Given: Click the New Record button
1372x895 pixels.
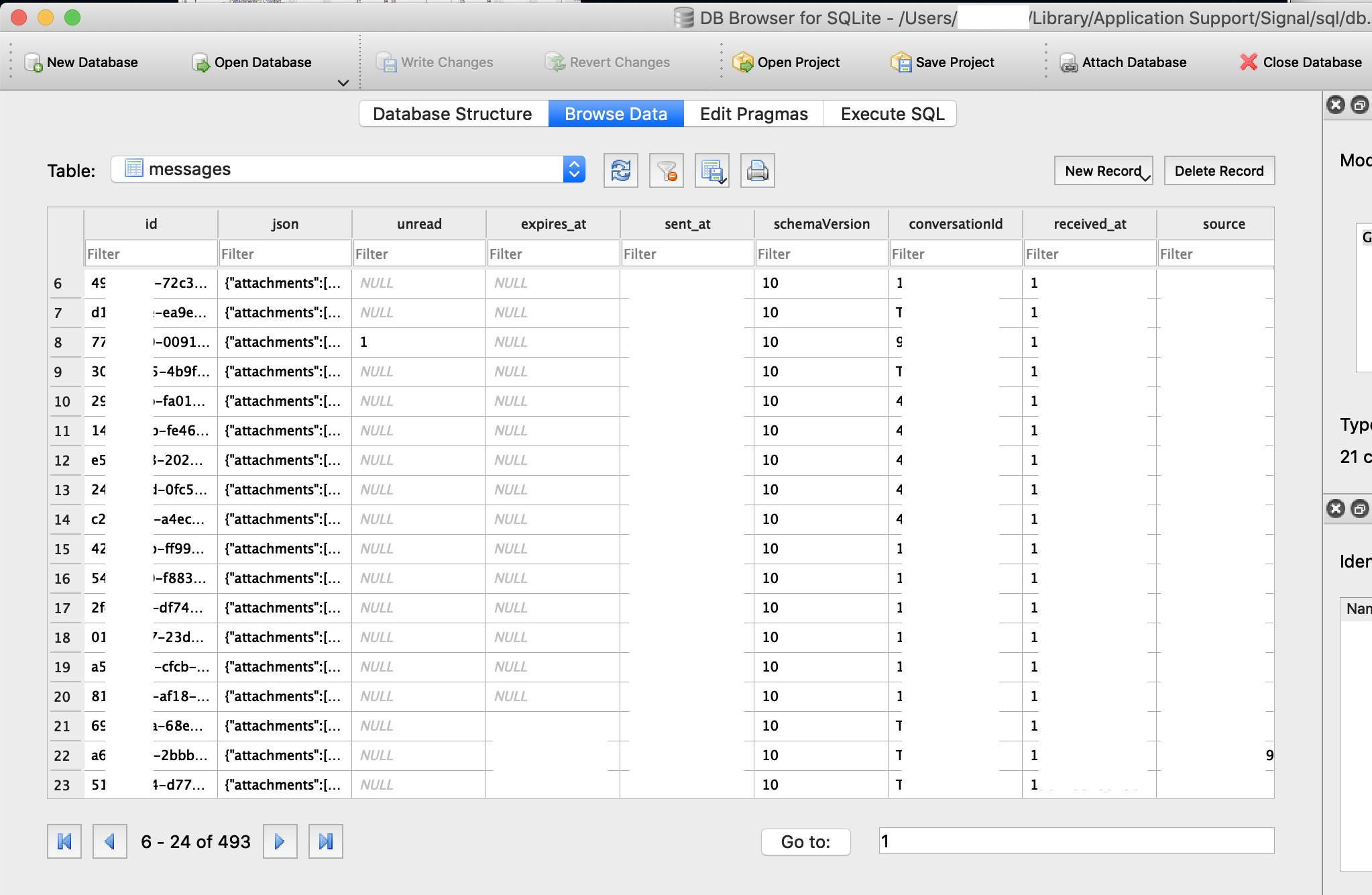Looking at the screenshot, I should (x=1103, y=170).
